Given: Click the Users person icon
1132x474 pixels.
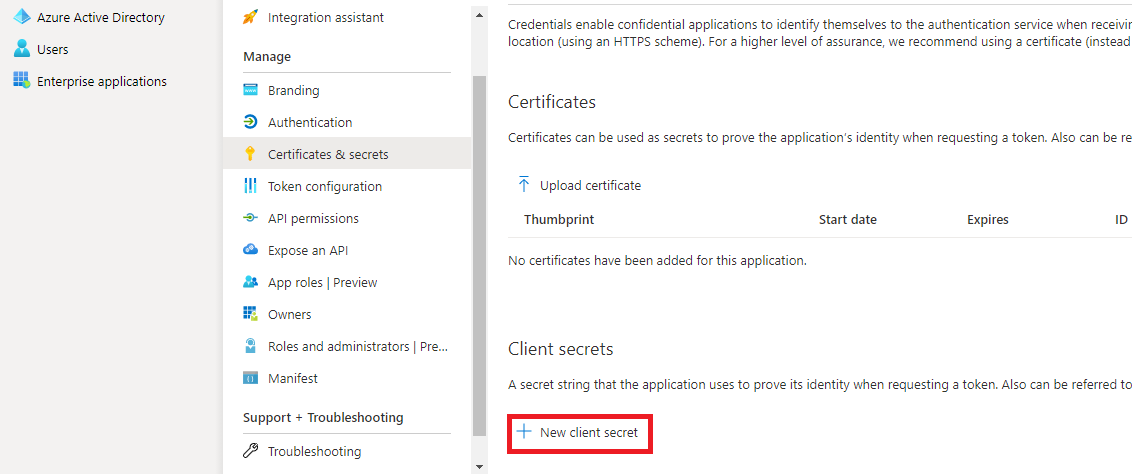Looking at the screenshot, I should [x=21, y=49].
